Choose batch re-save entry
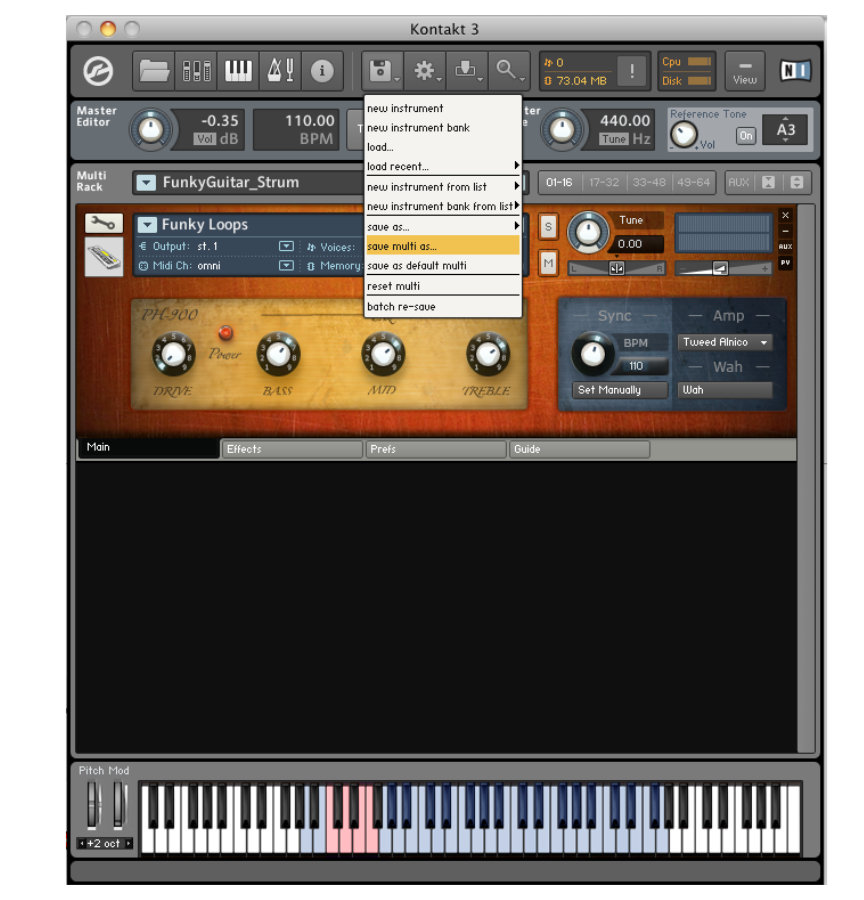Viewport: 864px width, 900px height. (443, 307)
